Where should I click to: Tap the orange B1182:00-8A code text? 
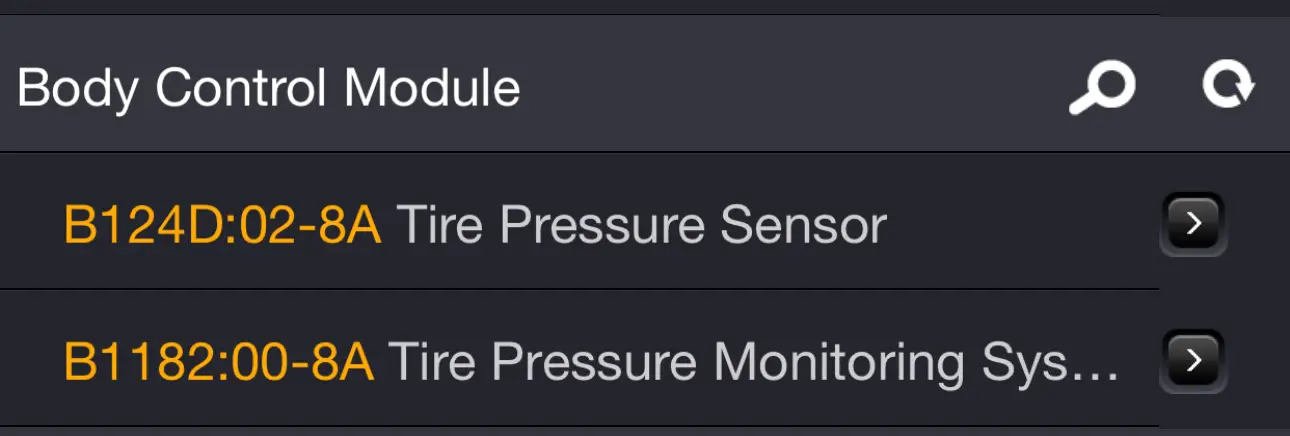click(218, 361)
